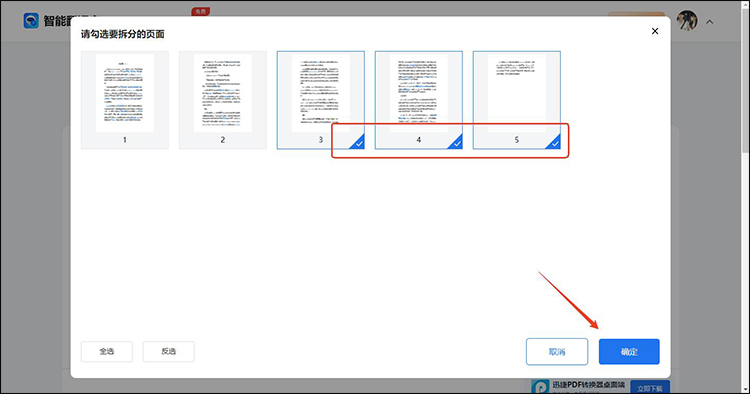The image size is (750, 394).
Task: Click the page 4 thumbnail preview
Action: click(419, 93)
